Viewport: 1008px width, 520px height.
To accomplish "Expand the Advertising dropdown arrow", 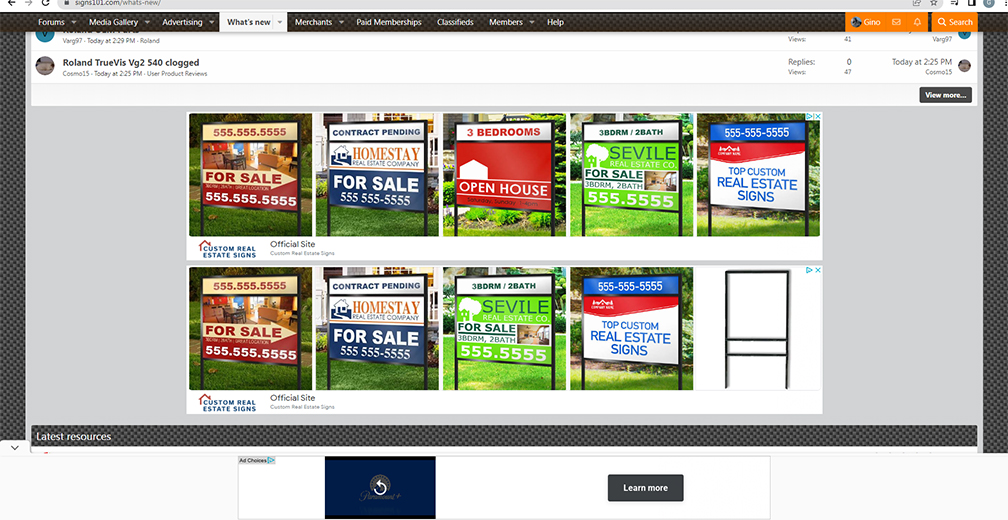I will tap(212, 22).
